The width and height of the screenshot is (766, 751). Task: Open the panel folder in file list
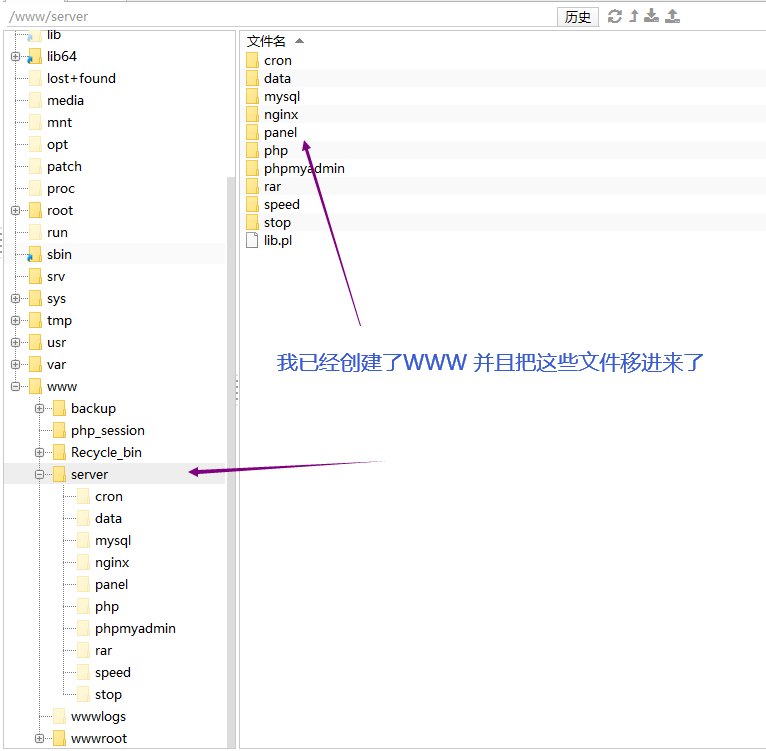coord(280,133)
